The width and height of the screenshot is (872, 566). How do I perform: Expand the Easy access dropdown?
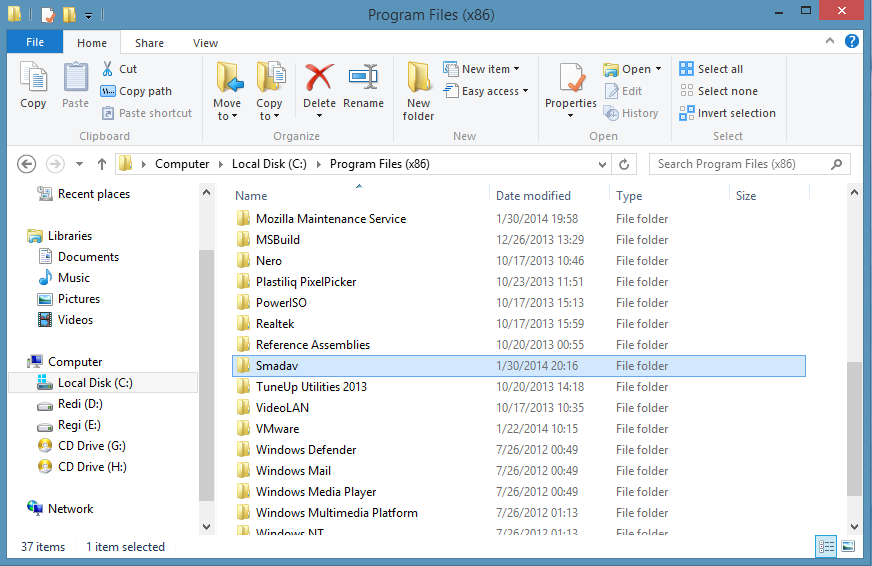coord(526,91)
